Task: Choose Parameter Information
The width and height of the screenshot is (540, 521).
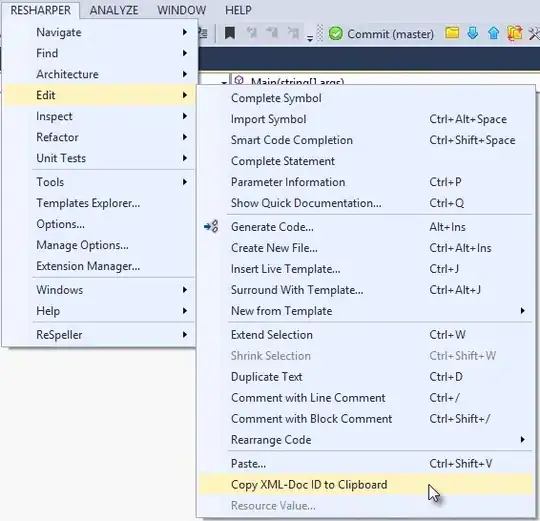Action: click(x=366, y=182)
